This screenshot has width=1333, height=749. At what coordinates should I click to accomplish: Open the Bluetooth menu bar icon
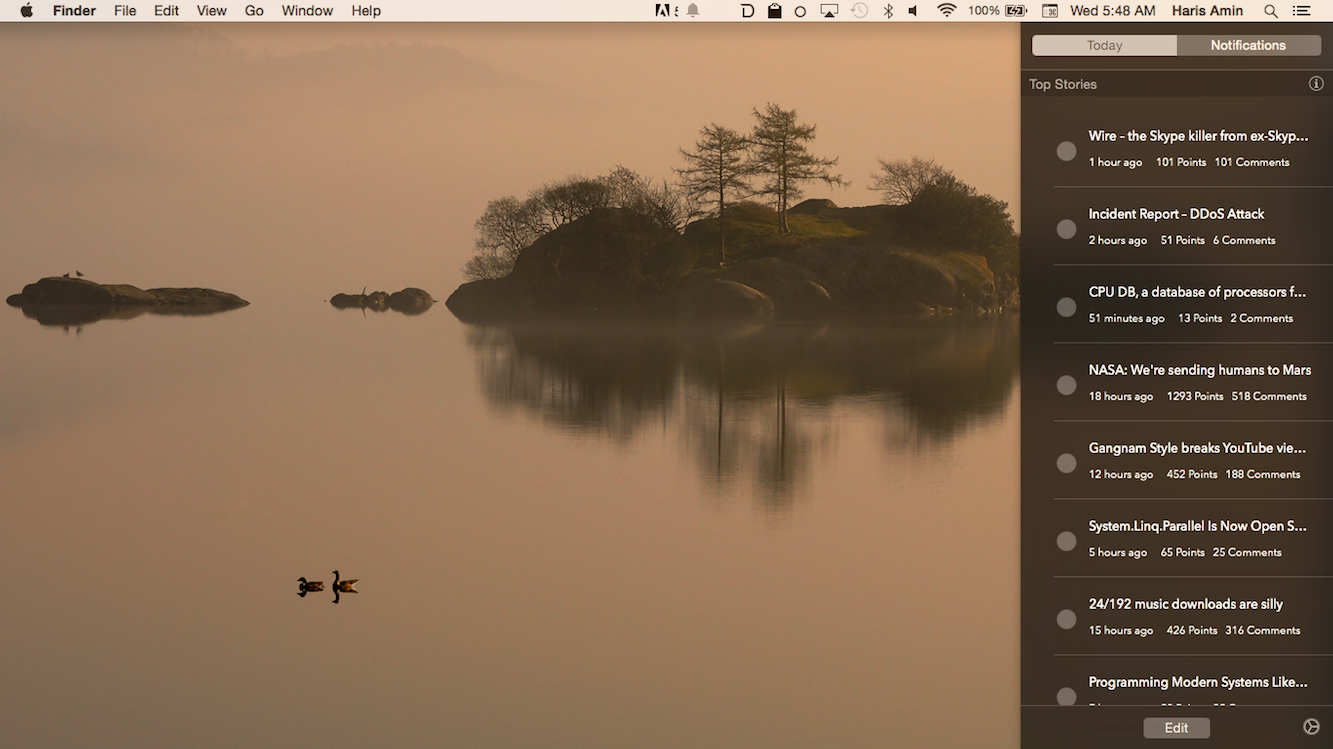click(x=887, y=11)
